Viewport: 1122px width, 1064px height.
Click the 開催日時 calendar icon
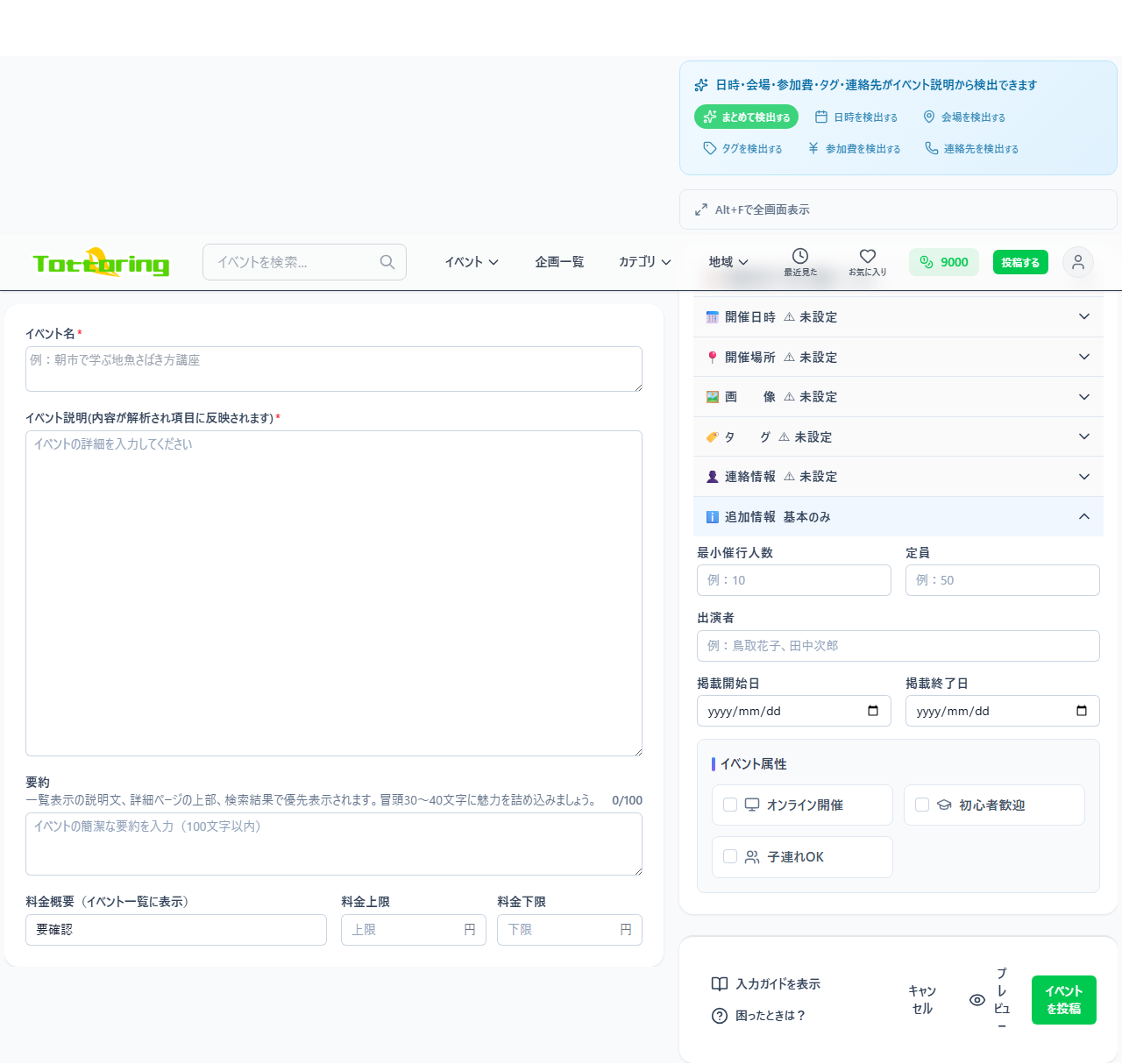[713, 317]
